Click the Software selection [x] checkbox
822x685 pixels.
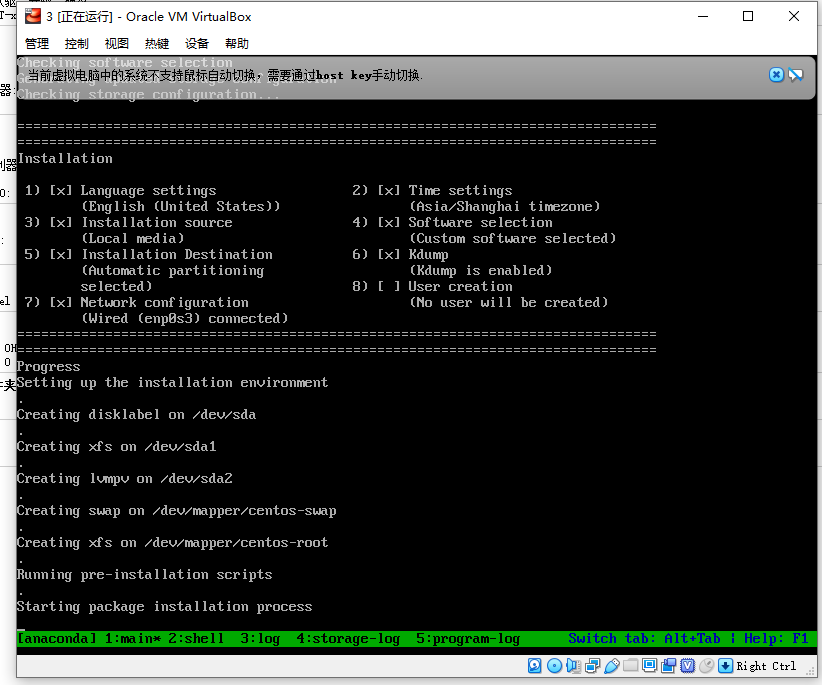coord(389,222)
